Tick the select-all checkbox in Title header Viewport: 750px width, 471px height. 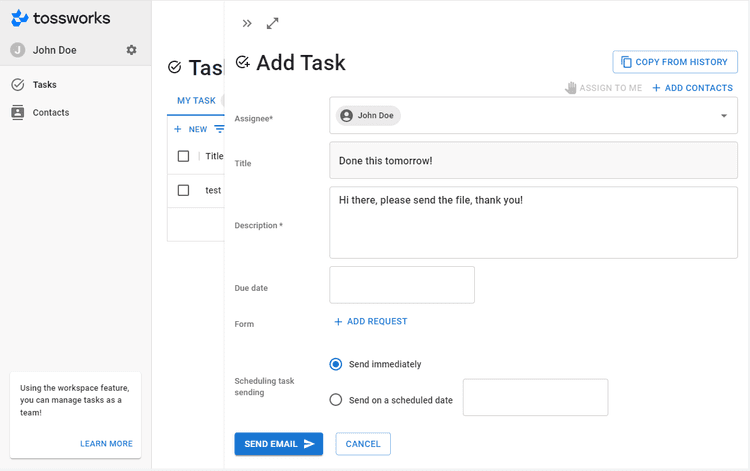183,156
